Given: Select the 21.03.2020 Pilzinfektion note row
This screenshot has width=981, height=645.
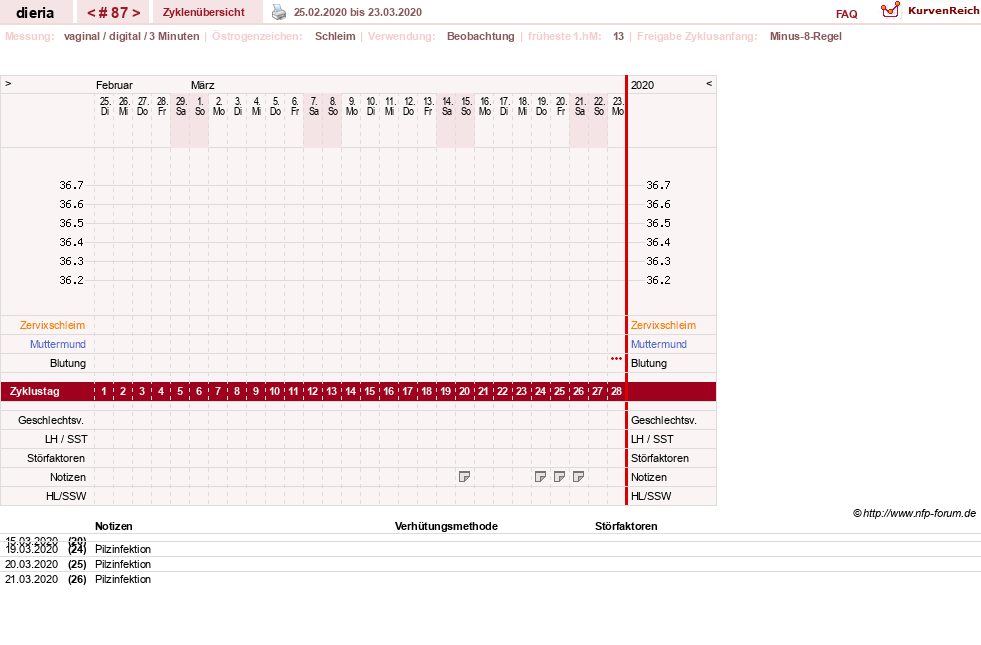Looking at the screenshot, I should coord(490,579).
